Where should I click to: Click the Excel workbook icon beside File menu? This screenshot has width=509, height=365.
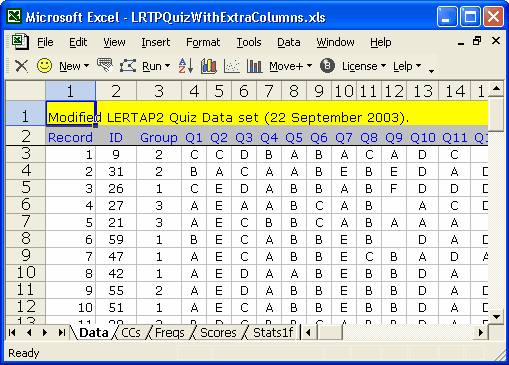coord(20,42)
